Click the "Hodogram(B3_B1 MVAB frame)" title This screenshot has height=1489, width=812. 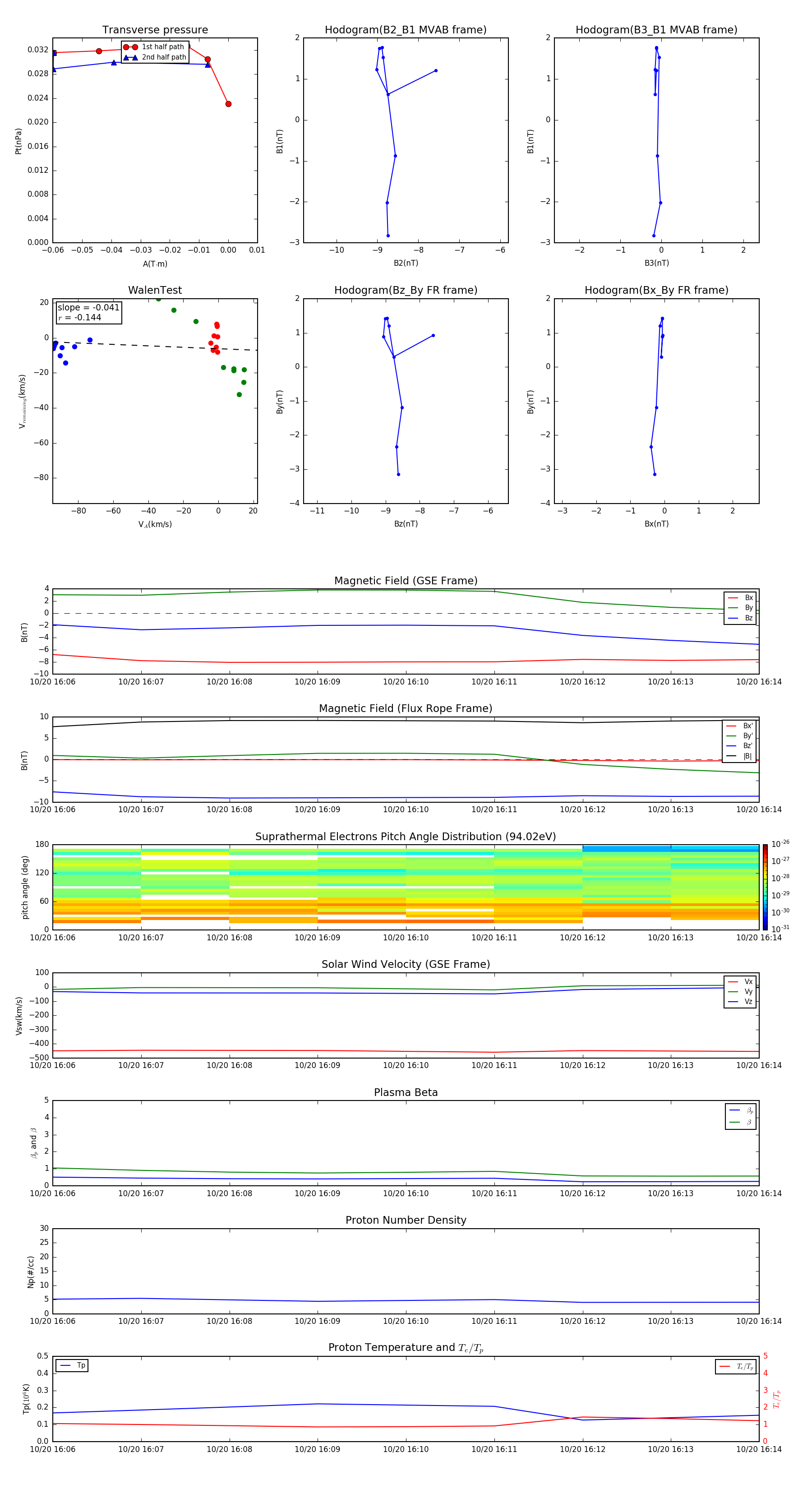(x=656, y=30)
